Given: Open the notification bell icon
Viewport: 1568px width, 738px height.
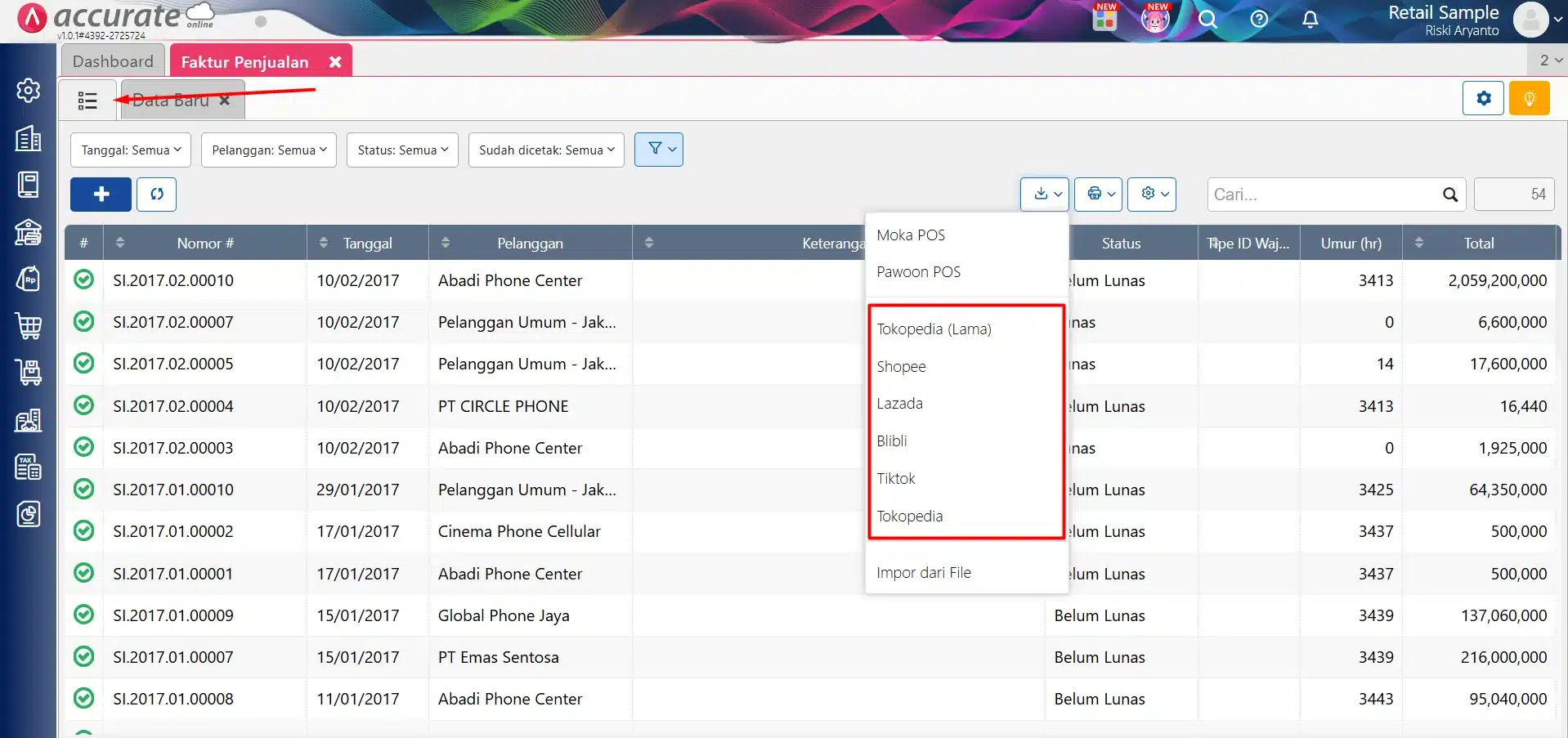Looking at the screenshot, I should click(1310, 19).
